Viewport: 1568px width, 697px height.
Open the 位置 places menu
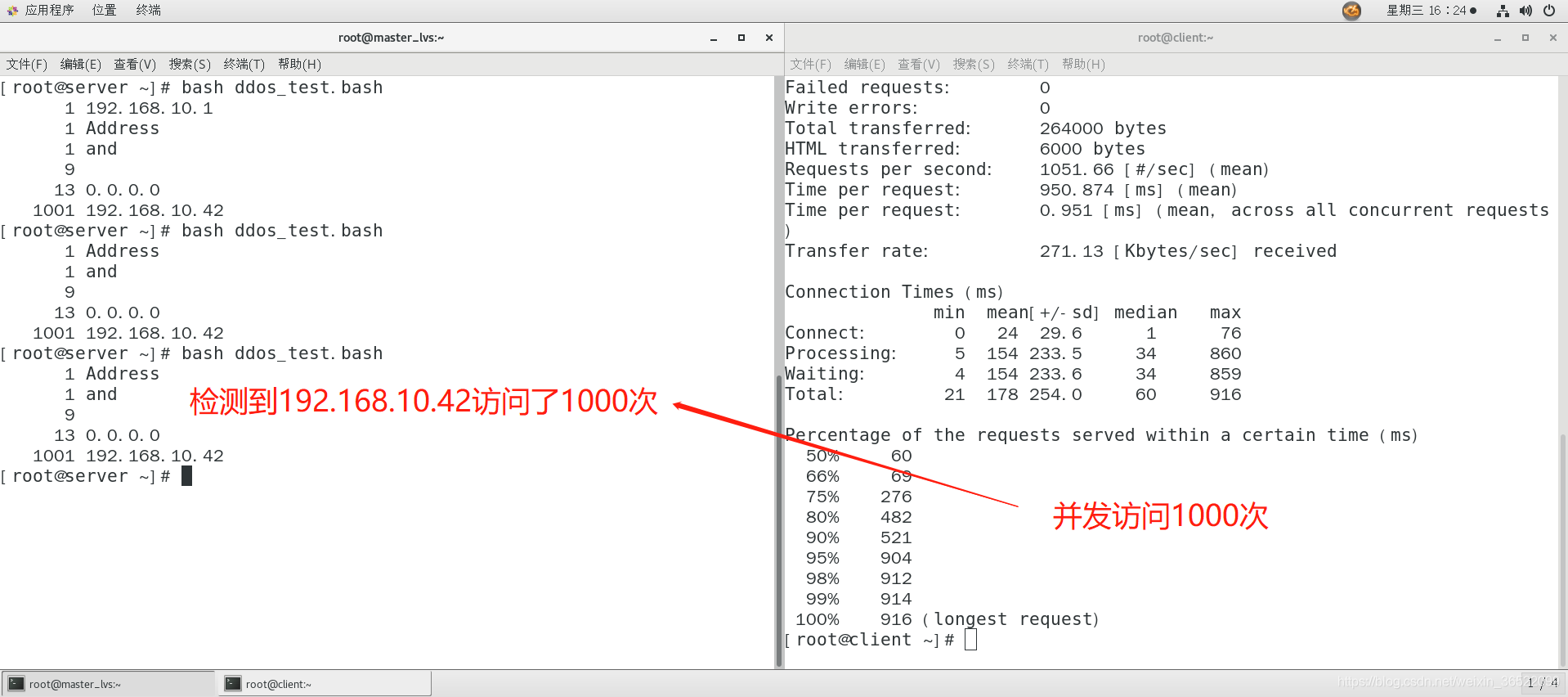click(104, 11)
